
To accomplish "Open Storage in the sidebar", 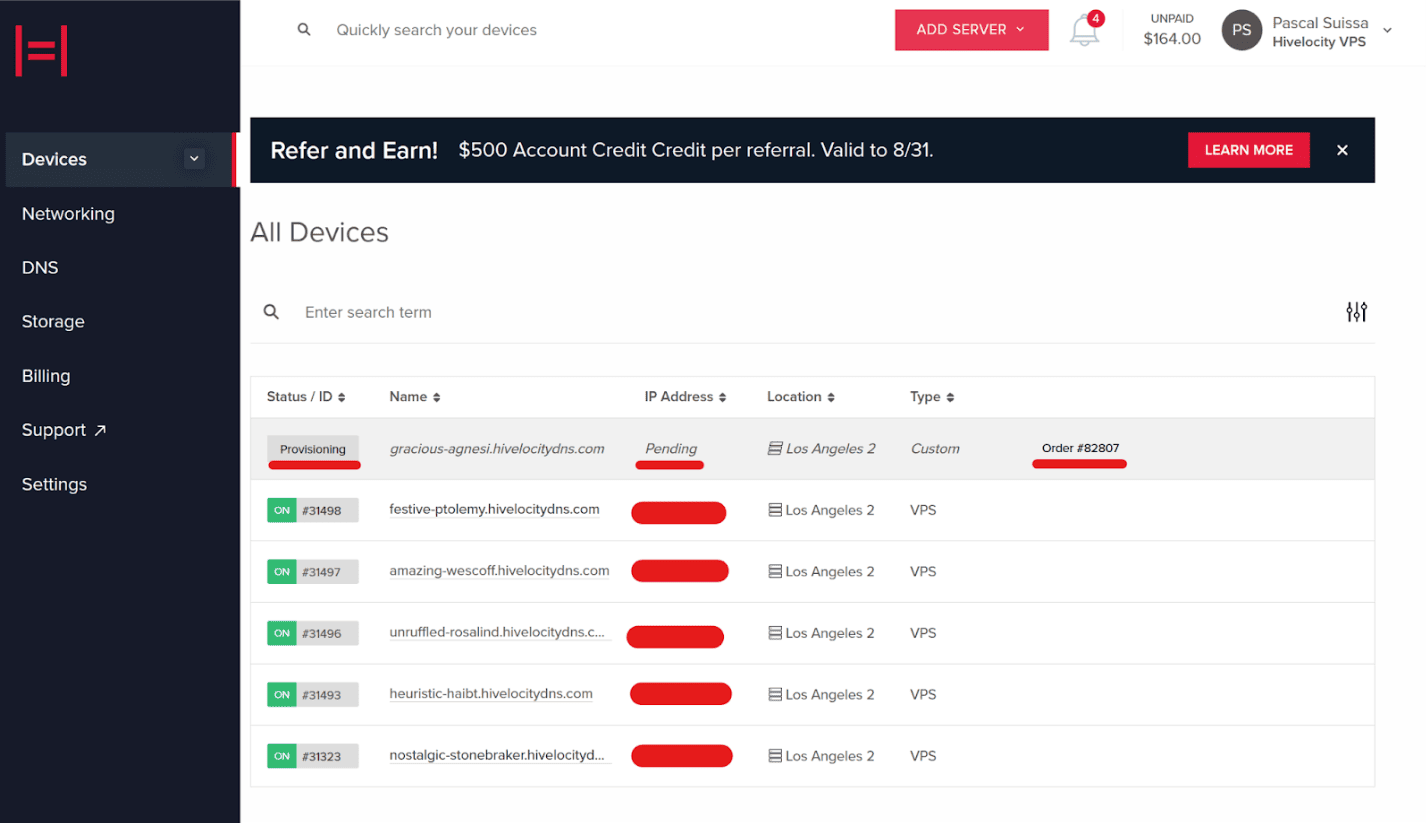I will tap(53, 322).
